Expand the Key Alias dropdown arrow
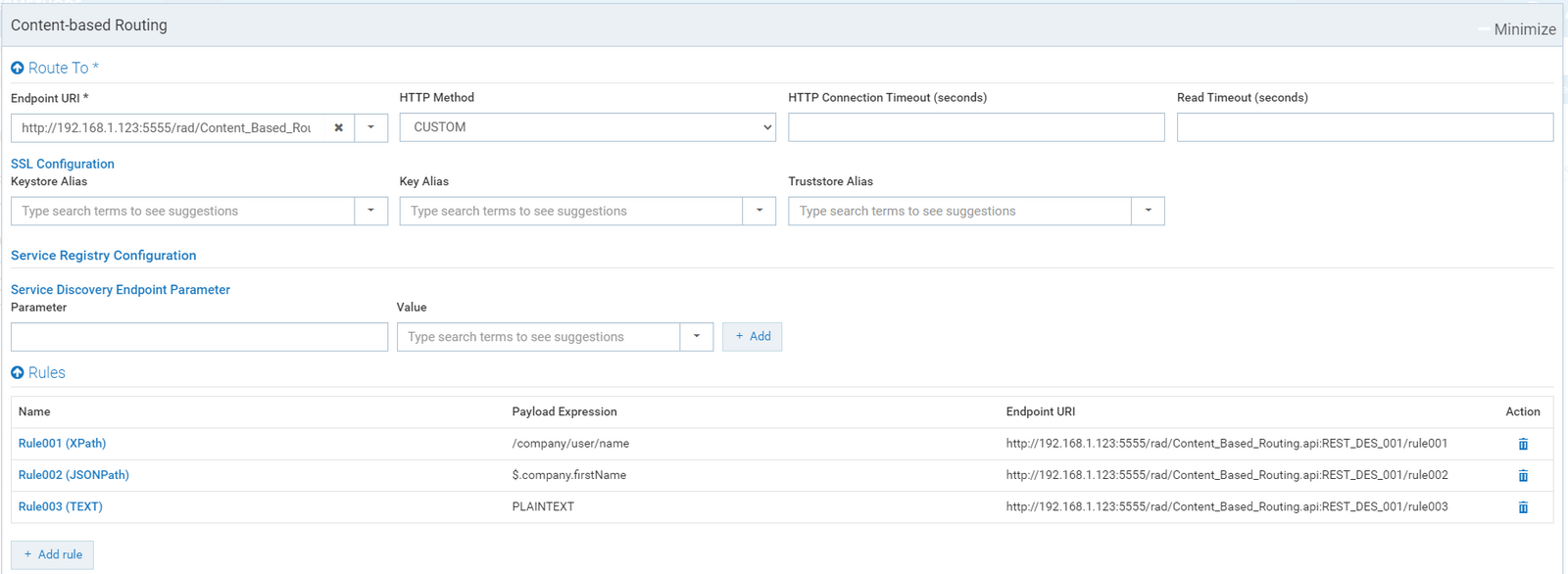 [x=759, y=211]
